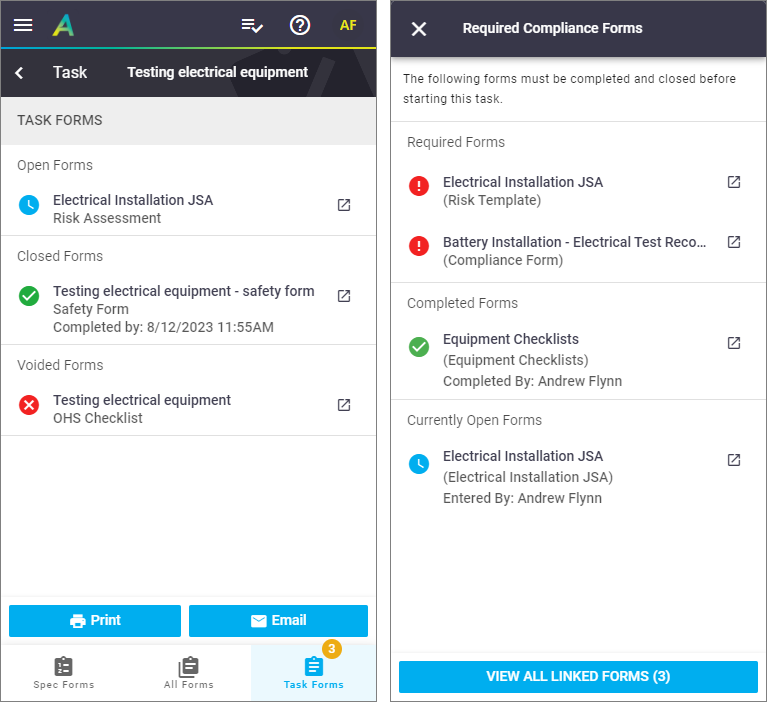Viewport: 767px width, 702px height.
Task: Click the 'Completed by: 8/12/2023 11:55AM' text
Action: click(x=163, y=327)
